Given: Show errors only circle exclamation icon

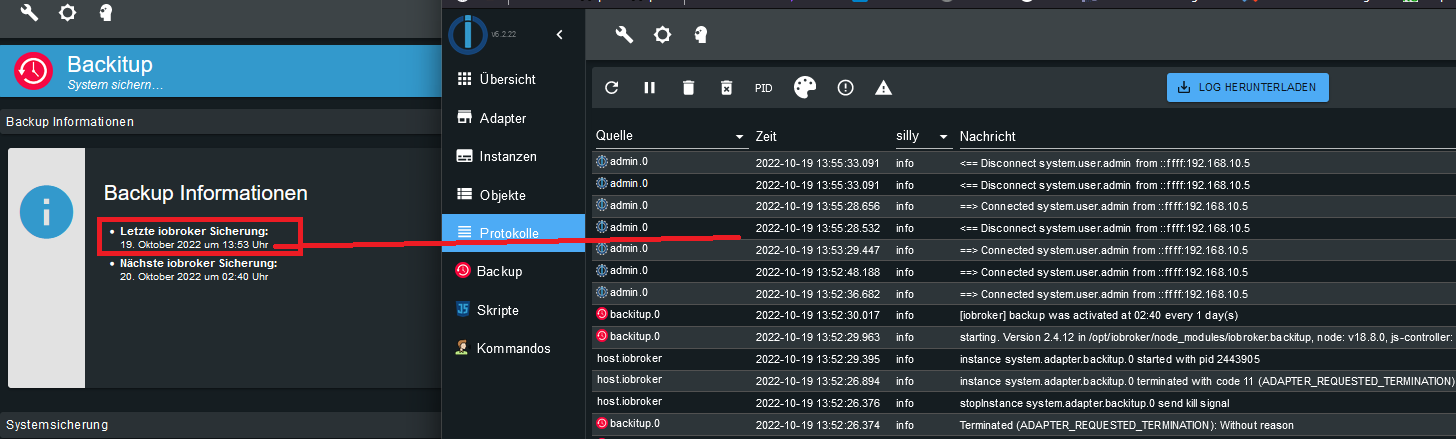Looking at the screenshot, I should point(846,88).
